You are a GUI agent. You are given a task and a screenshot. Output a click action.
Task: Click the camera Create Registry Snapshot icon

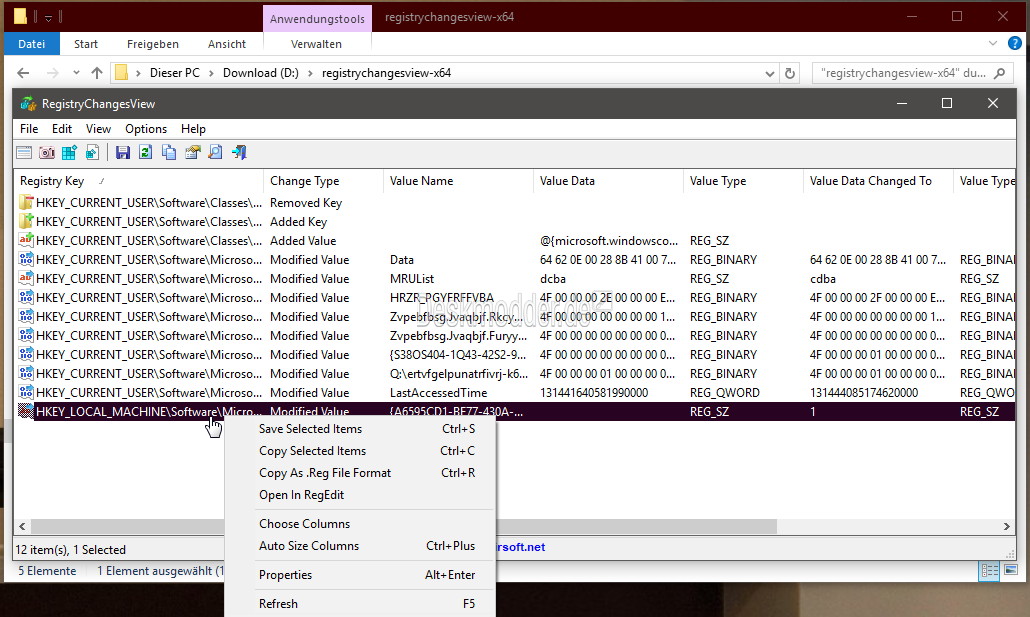pos(47,153)
